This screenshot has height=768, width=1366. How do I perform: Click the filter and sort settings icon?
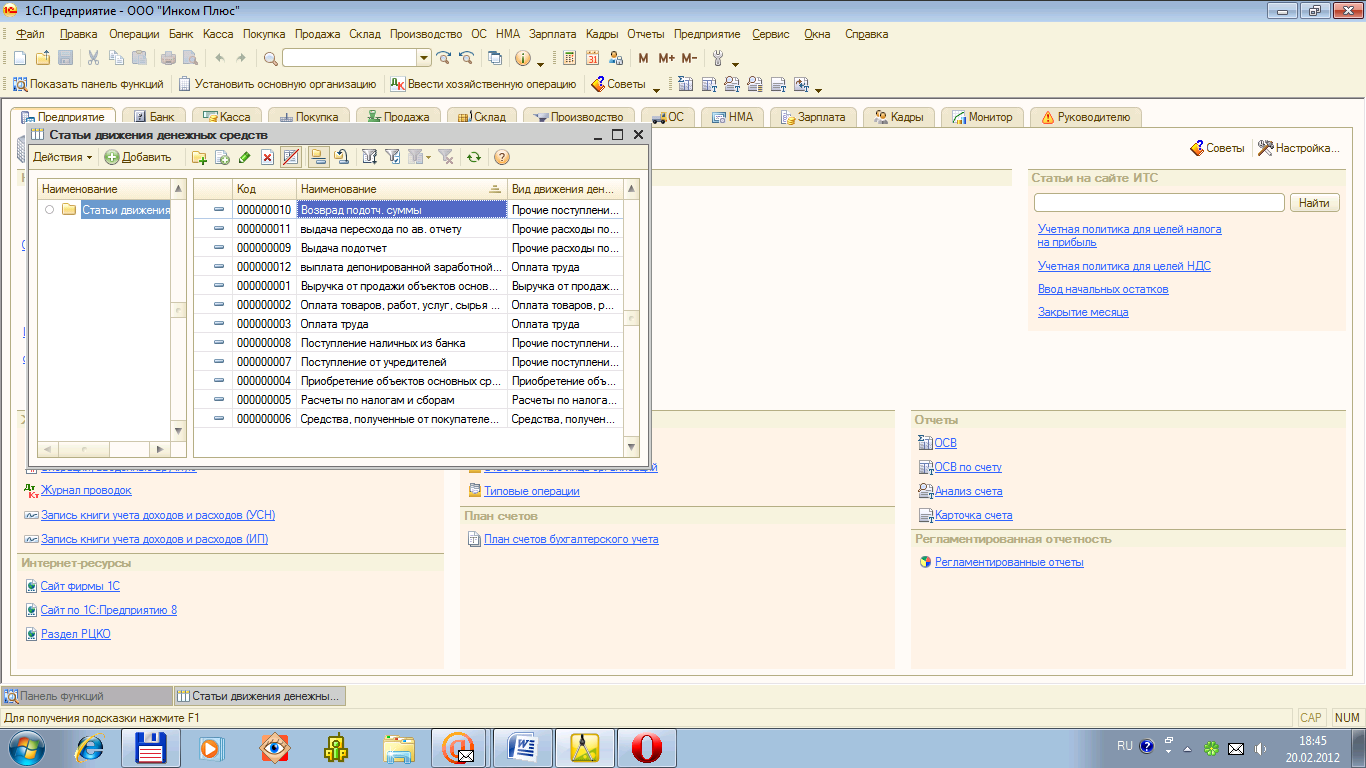tap(369, 157)
